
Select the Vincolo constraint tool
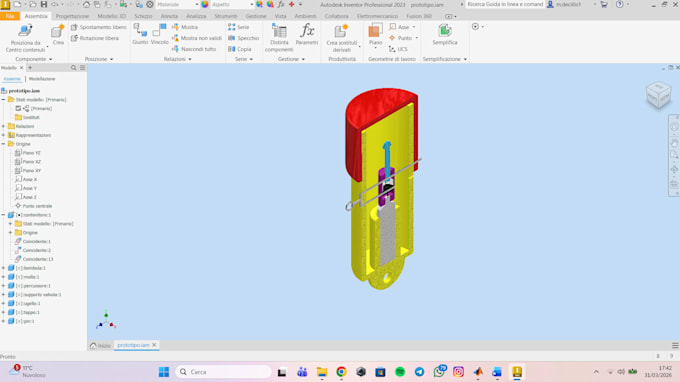(159, 34)
